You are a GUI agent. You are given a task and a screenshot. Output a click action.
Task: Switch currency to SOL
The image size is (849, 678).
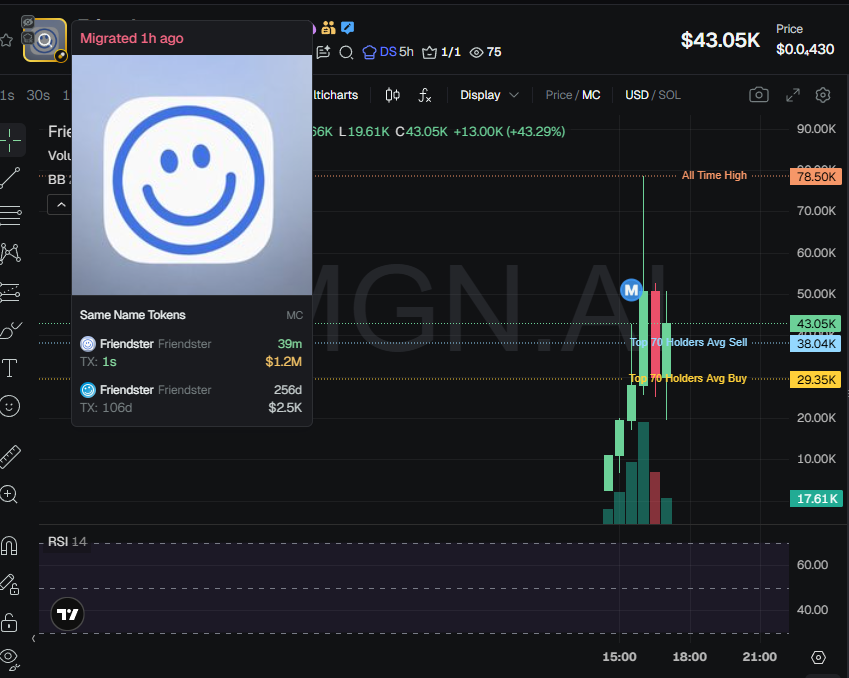click(x=669, y=95)
